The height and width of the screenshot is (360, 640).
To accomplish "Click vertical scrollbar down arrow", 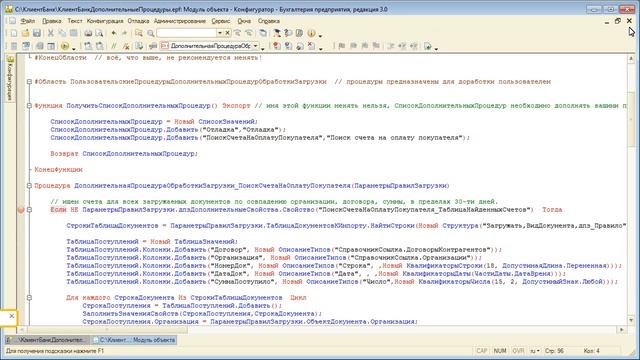I will tap(631, 320).
